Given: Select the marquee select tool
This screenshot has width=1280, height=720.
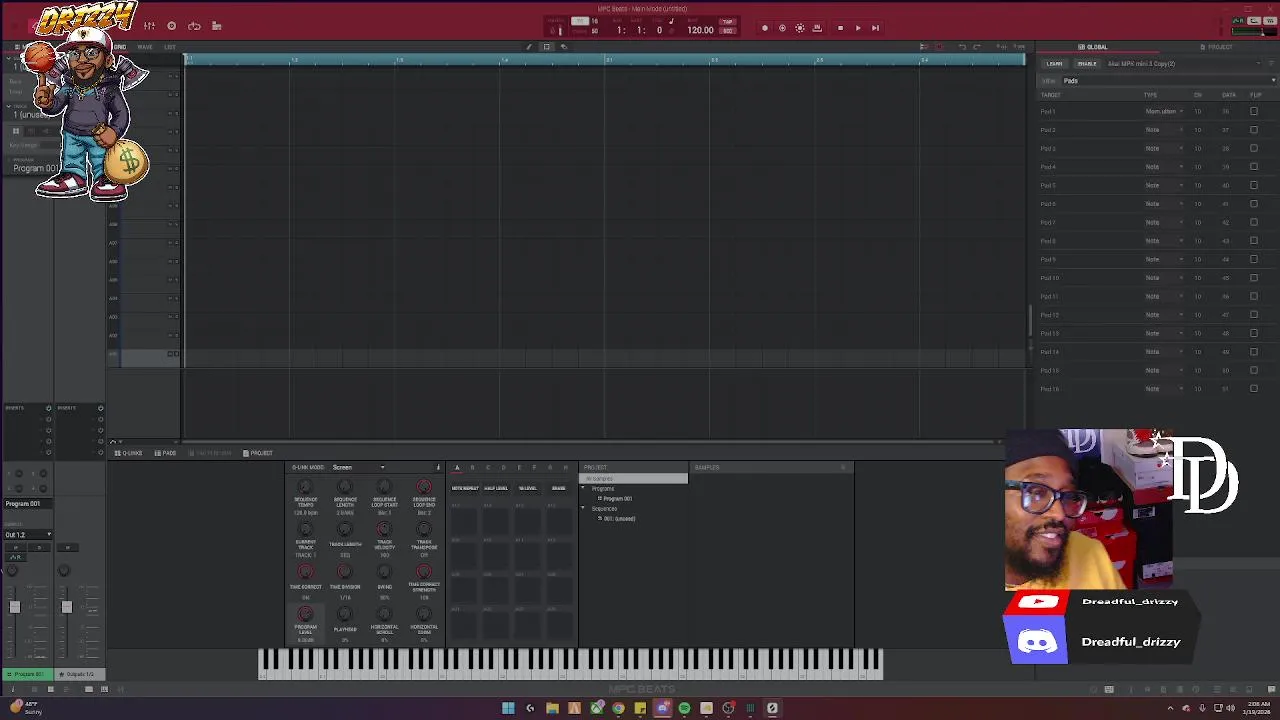Looking at the screenshot, I should (546, 47).
